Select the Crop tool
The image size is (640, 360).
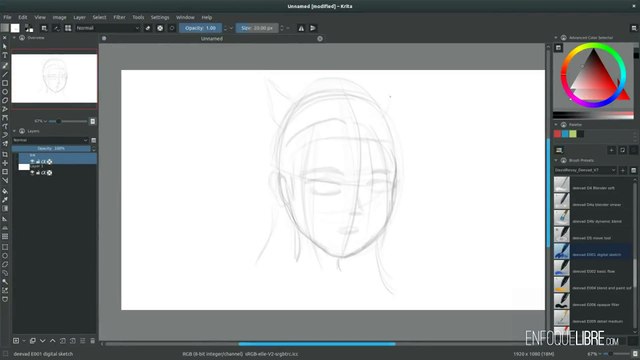pos(5,154)
